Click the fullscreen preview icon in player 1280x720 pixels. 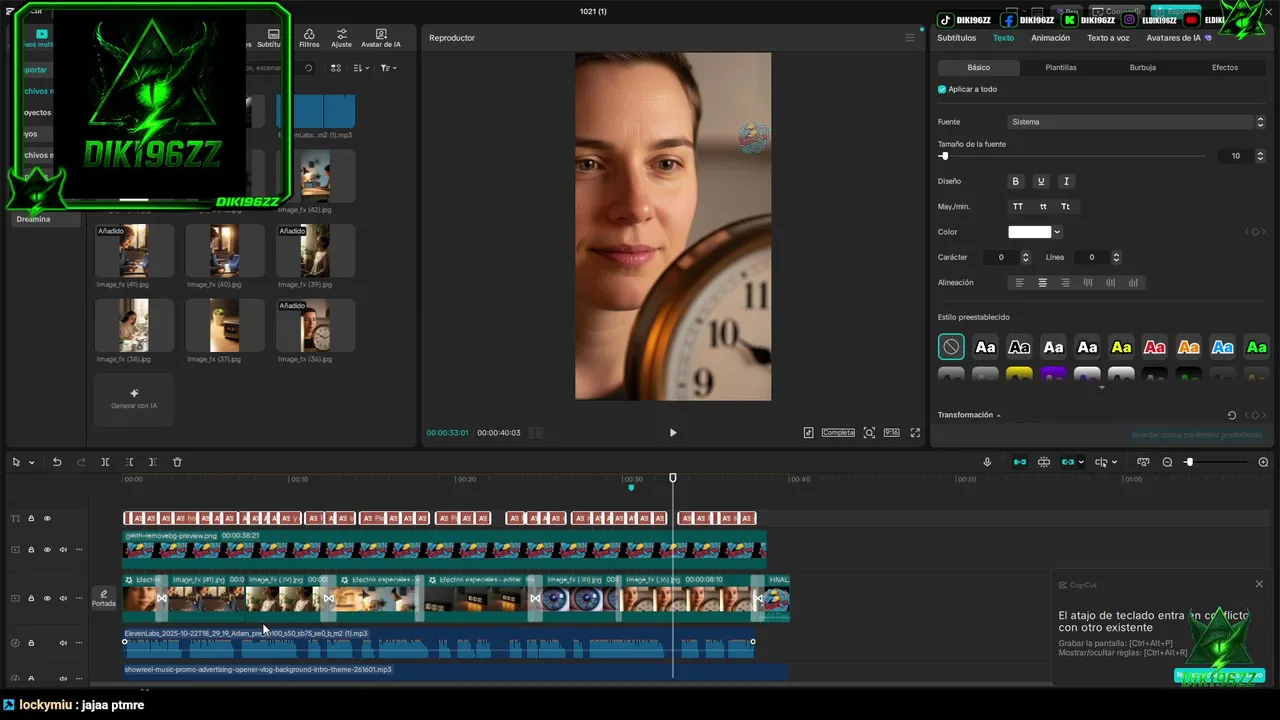[x=915, y=433]
